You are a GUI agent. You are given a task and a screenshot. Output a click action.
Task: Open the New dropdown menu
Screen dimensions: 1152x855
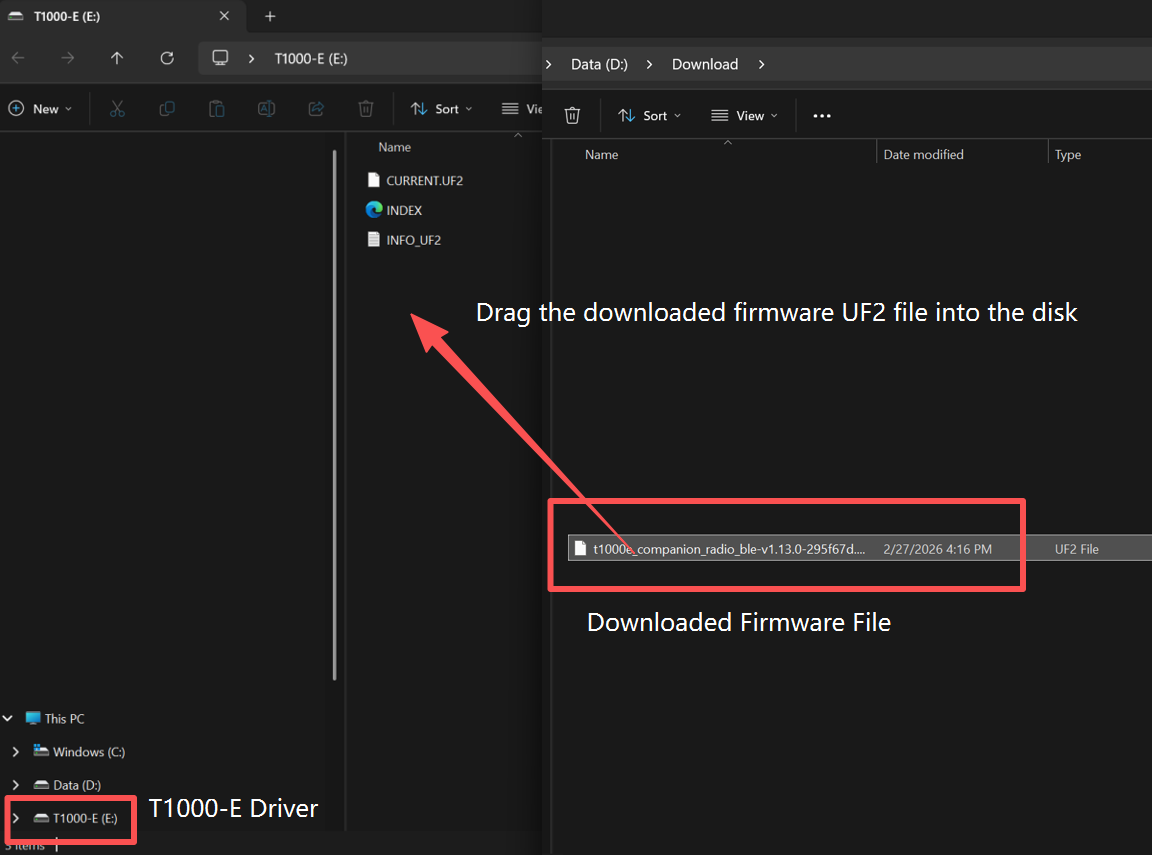coord(41,109)
